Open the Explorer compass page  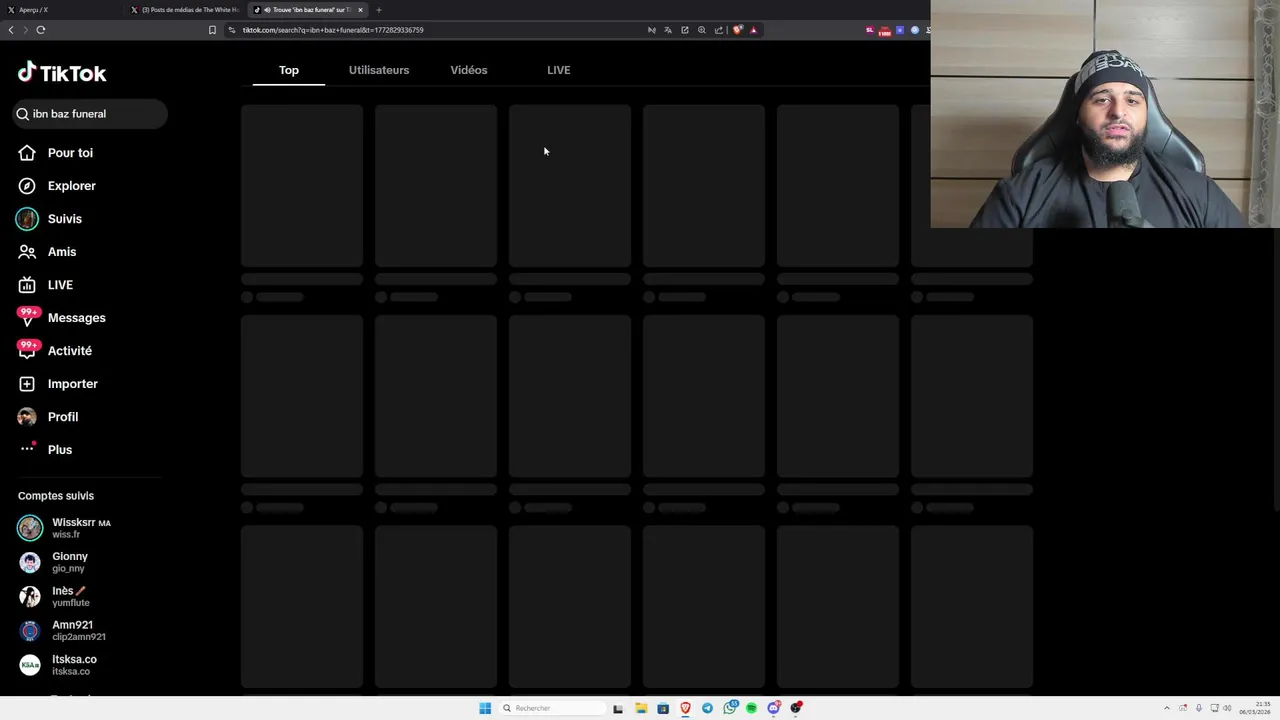click(x=58, y=186)
